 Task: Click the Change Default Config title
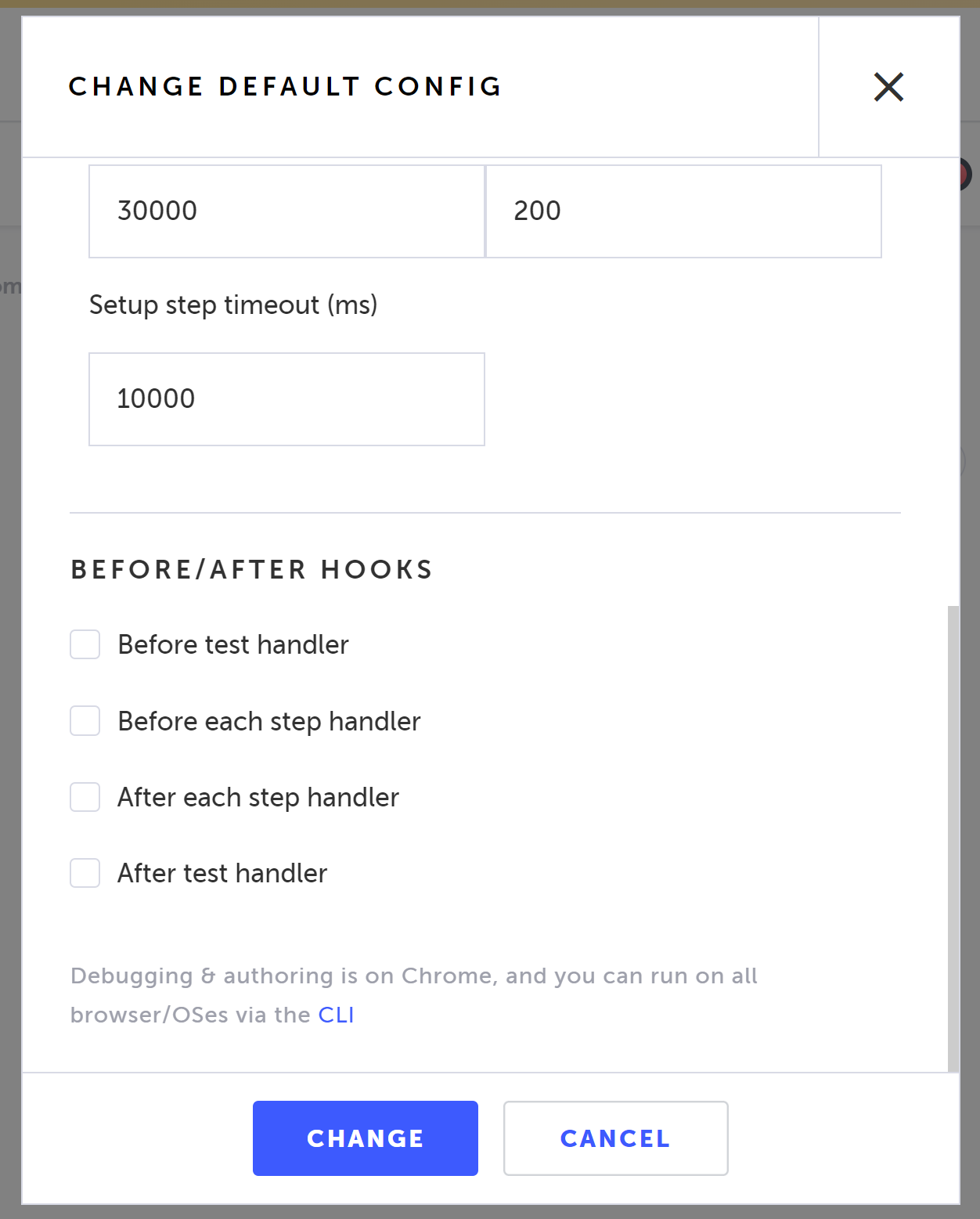285,86
